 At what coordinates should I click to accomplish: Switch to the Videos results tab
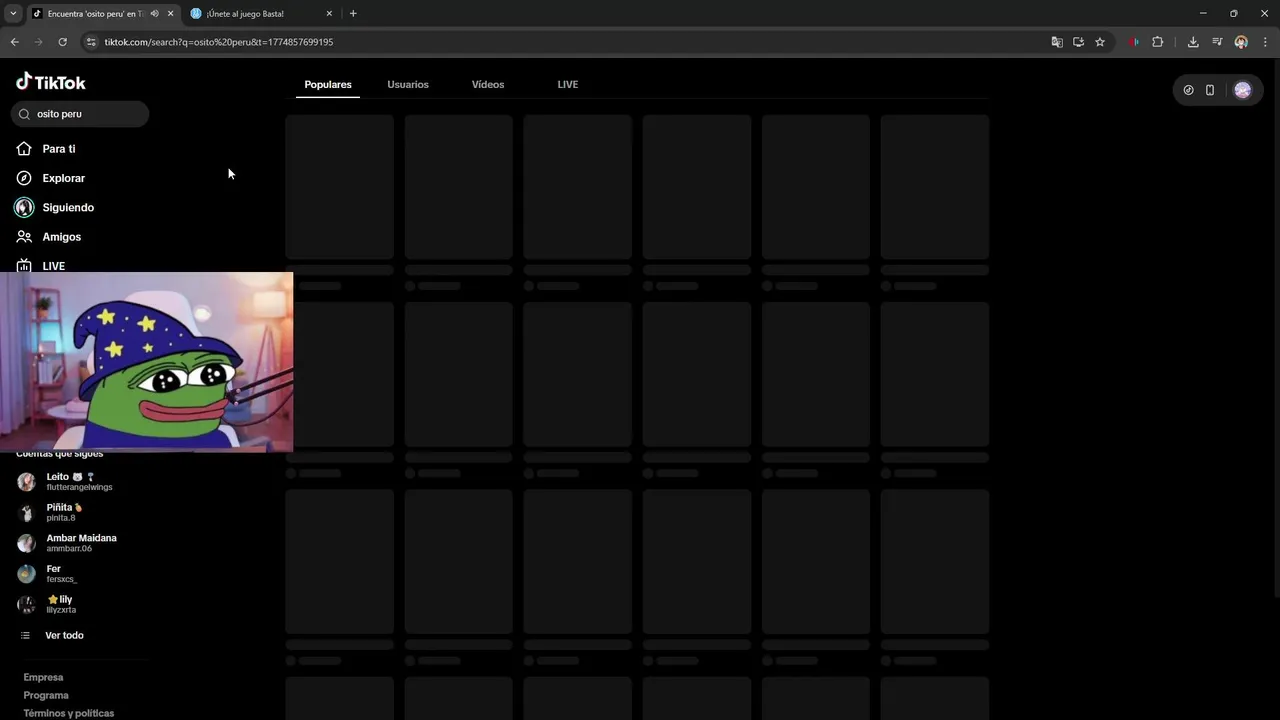(488, 85)
